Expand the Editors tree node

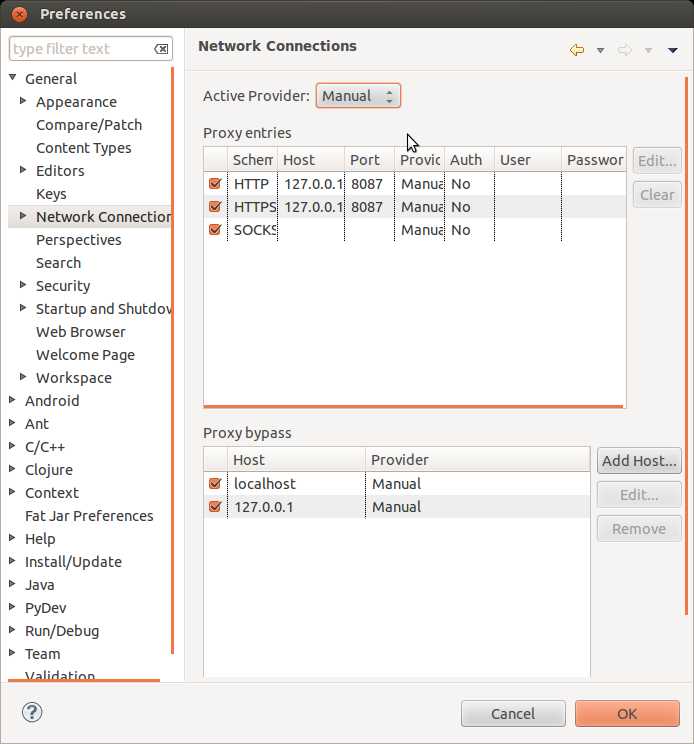pyautogui.click(x=23, y=169)
